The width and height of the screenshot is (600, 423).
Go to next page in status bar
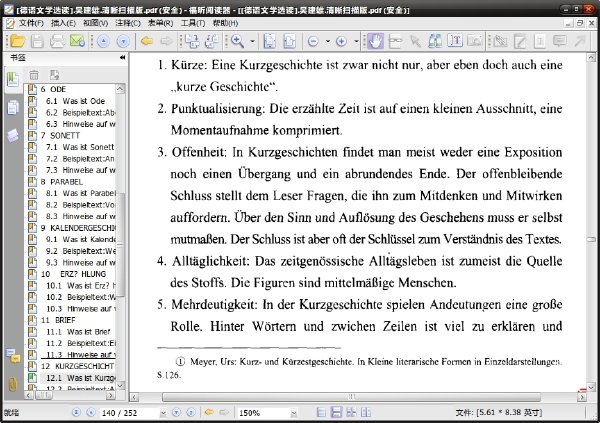[176, 412]
